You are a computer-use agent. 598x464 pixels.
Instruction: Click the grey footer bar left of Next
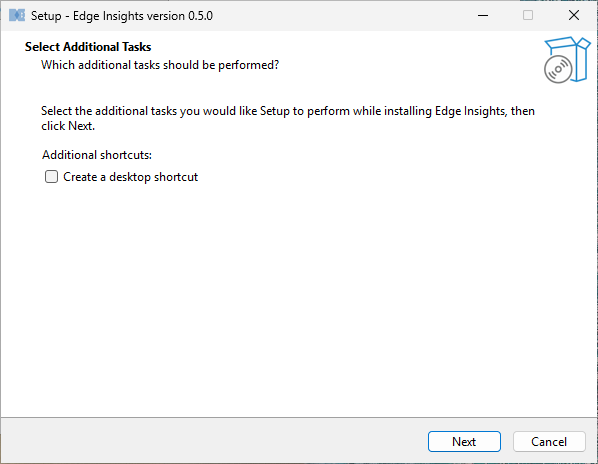214,441
